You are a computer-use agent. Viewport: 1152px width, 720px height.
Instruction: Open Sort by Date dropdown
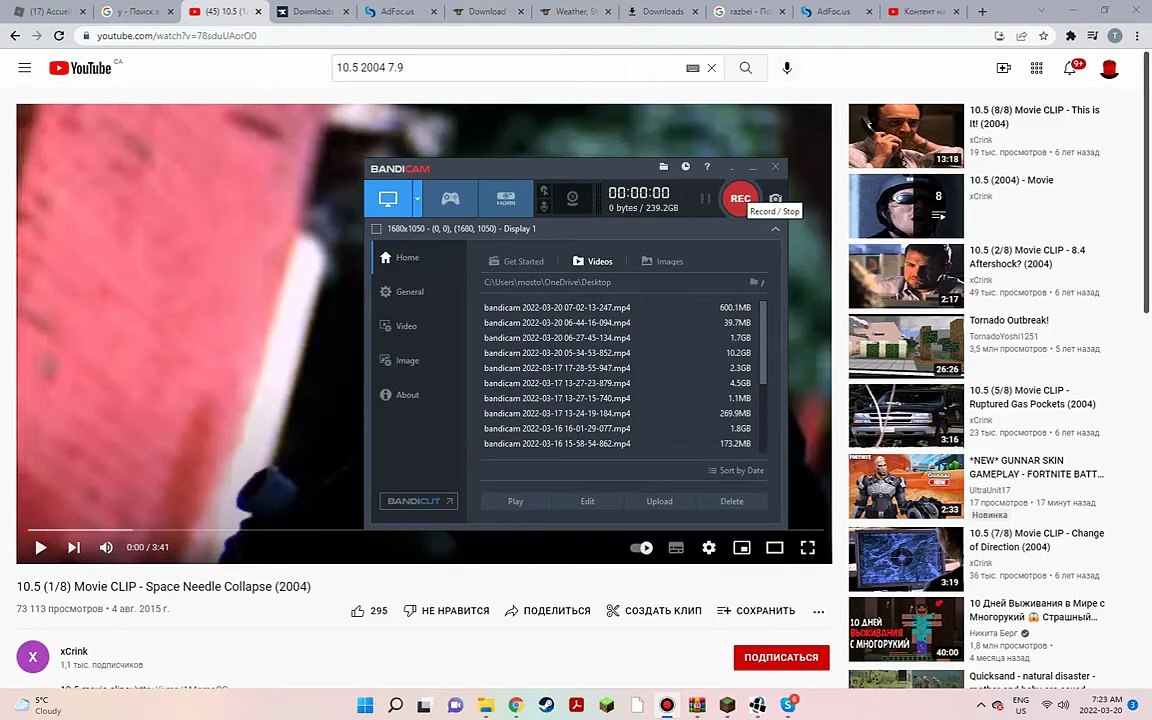[x=736, y=471]
